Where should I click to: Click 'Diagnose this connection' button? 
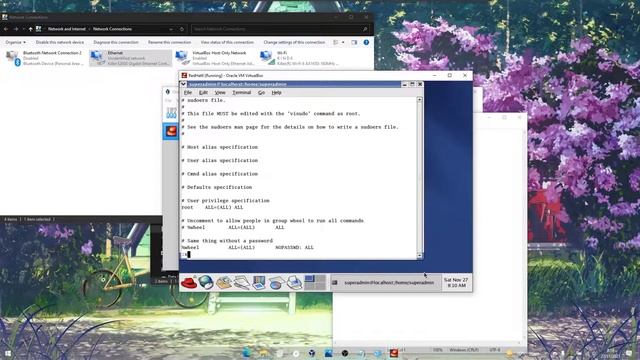[116, 42]
